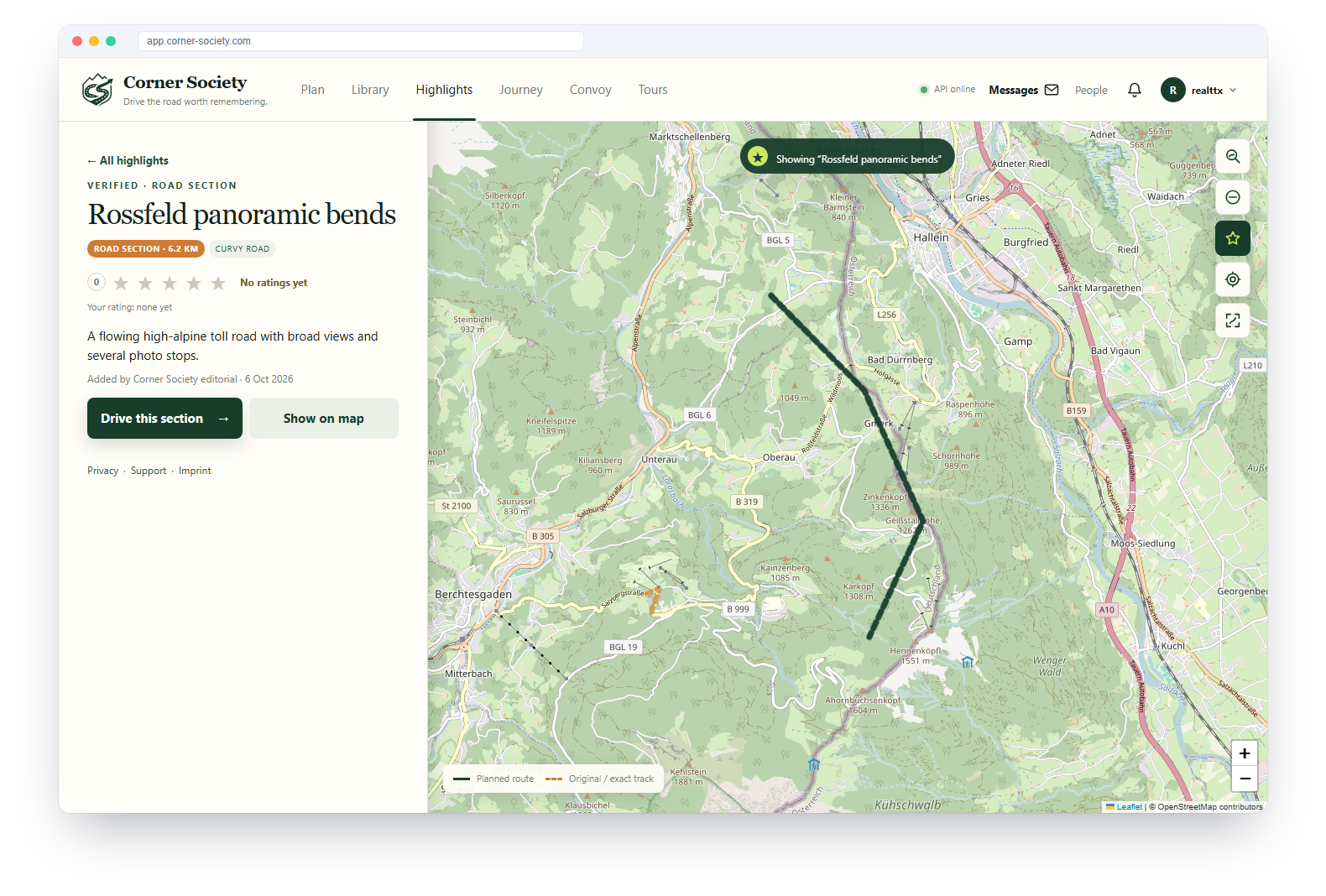Click the Rossfeld panoramic bends heading
Viewport: 1326px width, 896px height.
(242, 214)
